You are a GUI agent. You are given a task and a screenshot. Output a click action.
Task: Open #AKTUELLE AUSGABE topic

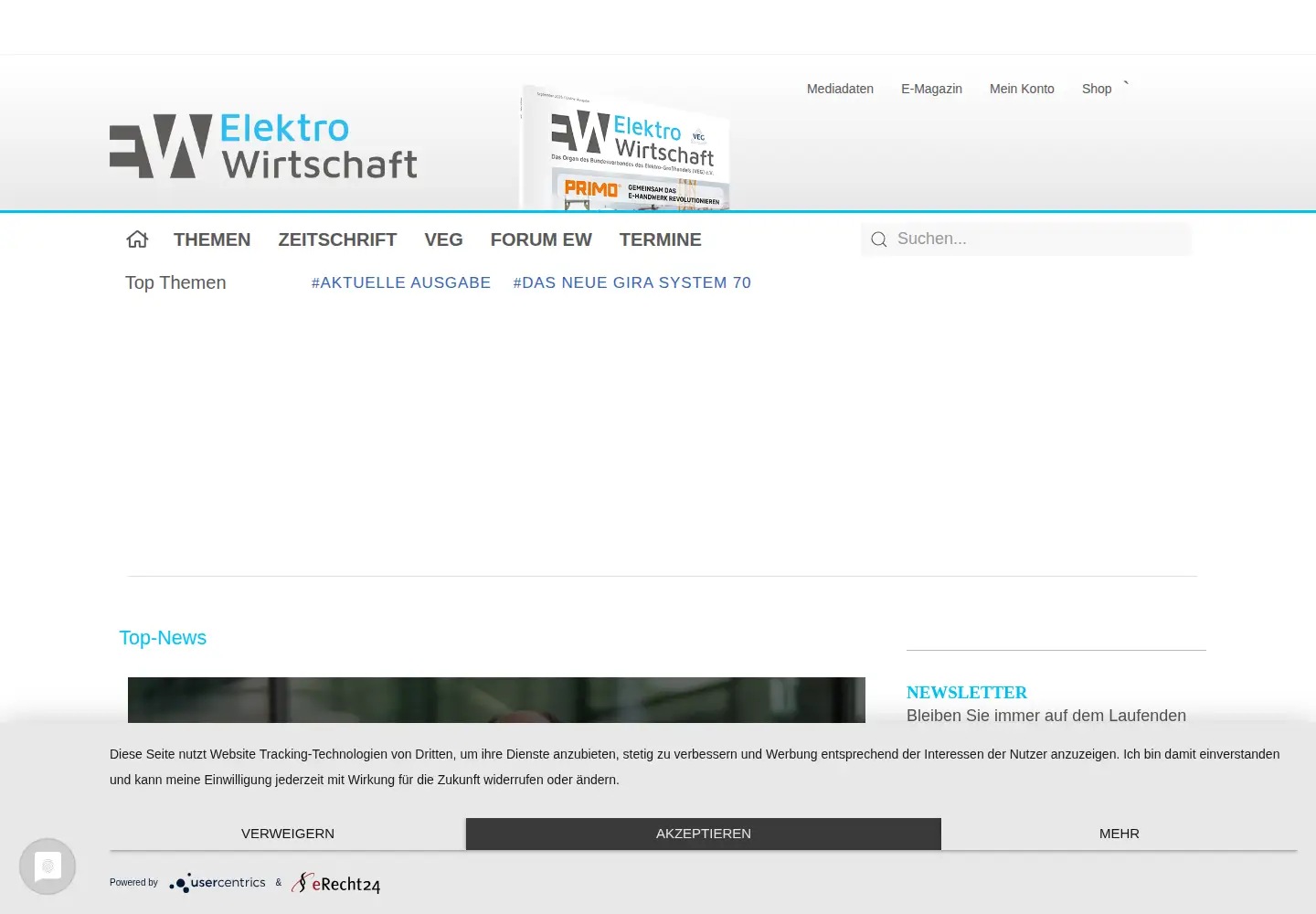pos(401,283)
